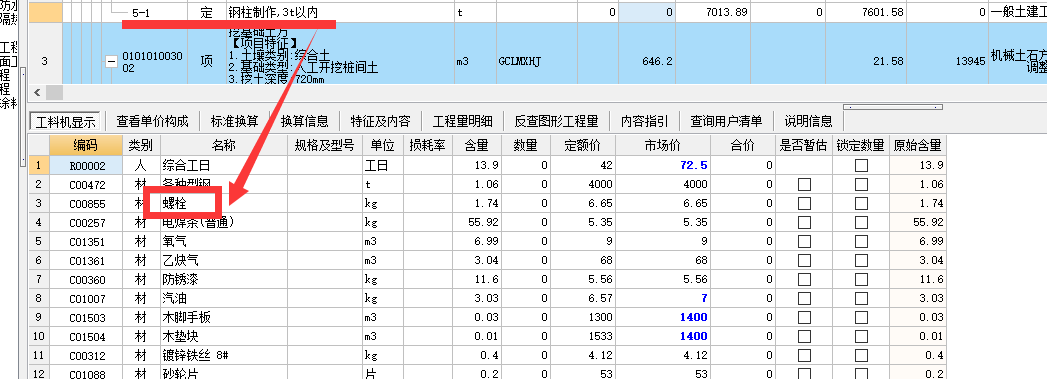The width and height of the screenshot is (1047, 379).
Task: Click the 定额价 column header
Action: 583,145
